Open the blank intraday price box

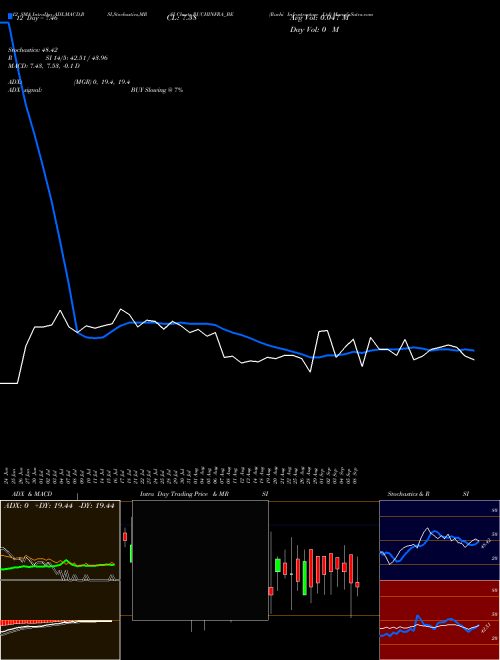click(200, 560)
